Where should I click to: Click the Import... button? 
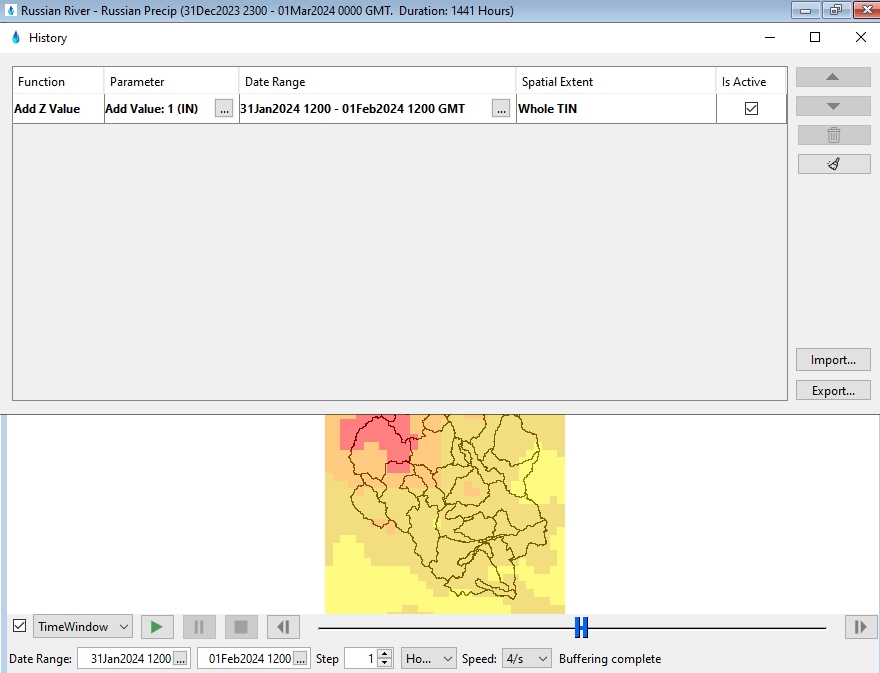click(x=833, y=360)
